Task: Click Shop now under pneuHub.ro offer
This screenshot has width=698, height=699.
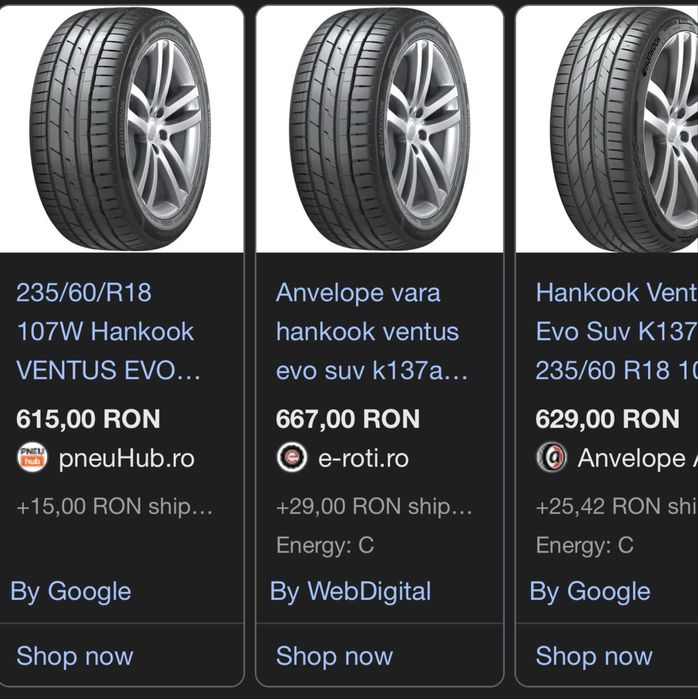Action: pos(75,656)
